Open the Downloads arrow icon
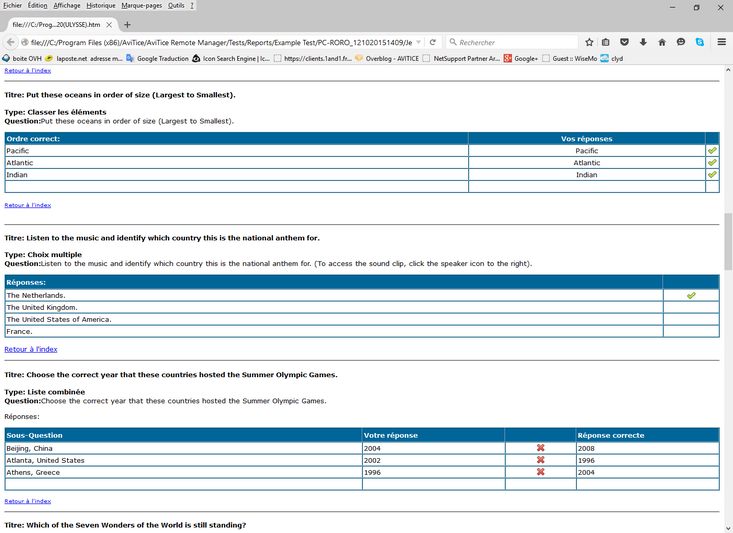733x533 pixels. click(x=643, y=42)
